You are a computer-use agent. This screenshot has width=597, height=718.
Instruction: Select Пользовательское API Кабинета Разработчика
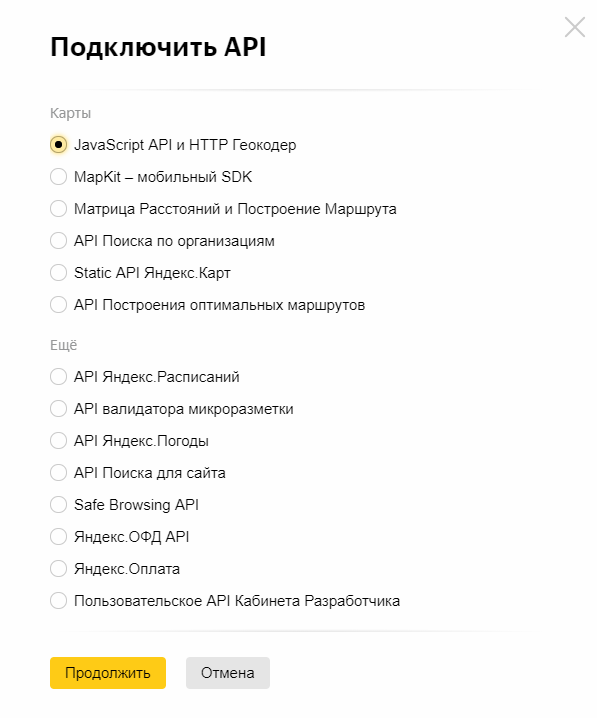pyautogui.click(x=58, y=601)
